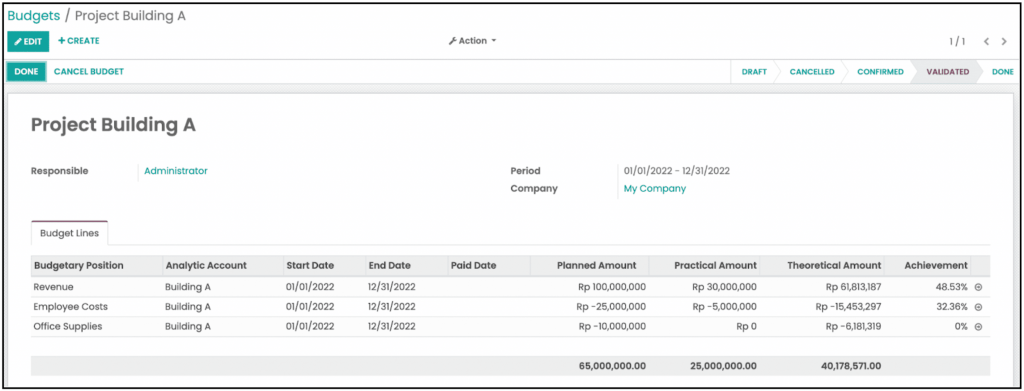Click theoretical amount Rp 61,813,187
The image size is (1024, 391).
(x=854, y=287)
